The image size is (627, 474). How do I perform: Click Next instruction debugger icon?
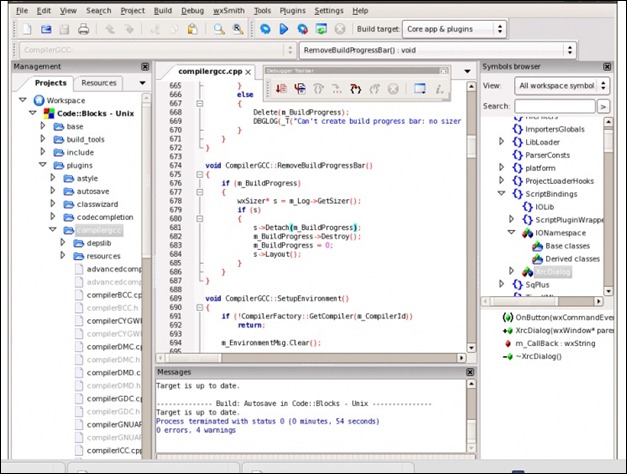tap(337, 88)
